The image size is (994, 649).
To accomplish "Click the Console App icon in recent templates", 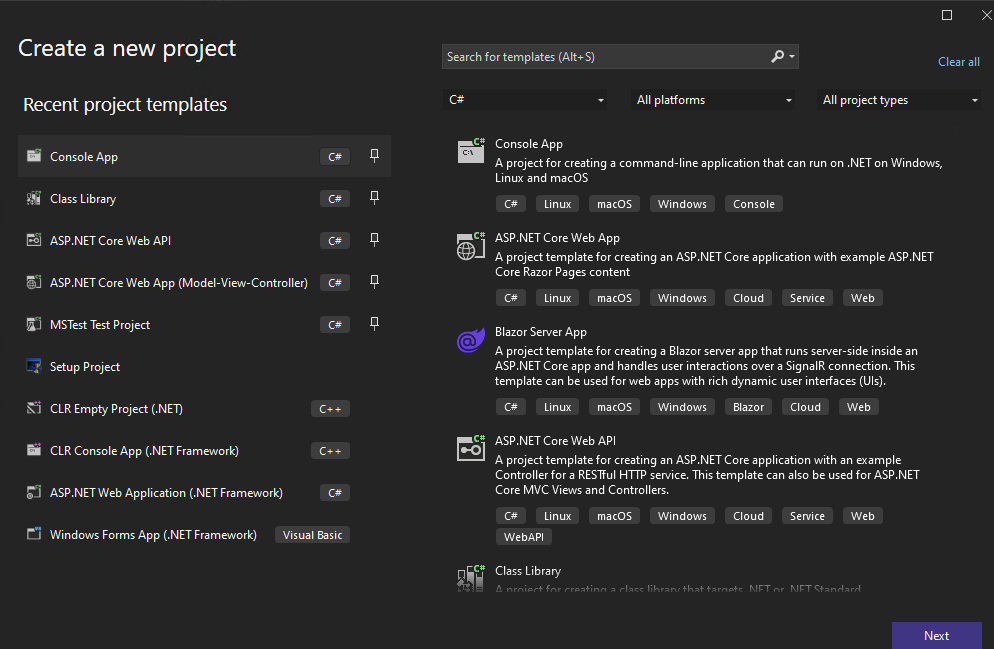I will [x=34, y=155].
